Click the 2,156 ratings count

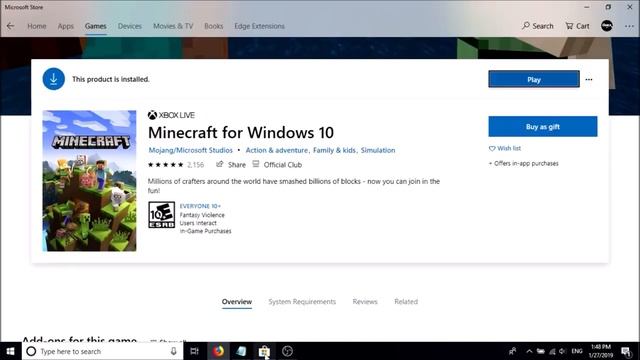pyautogui.click(x=196, y=165)
